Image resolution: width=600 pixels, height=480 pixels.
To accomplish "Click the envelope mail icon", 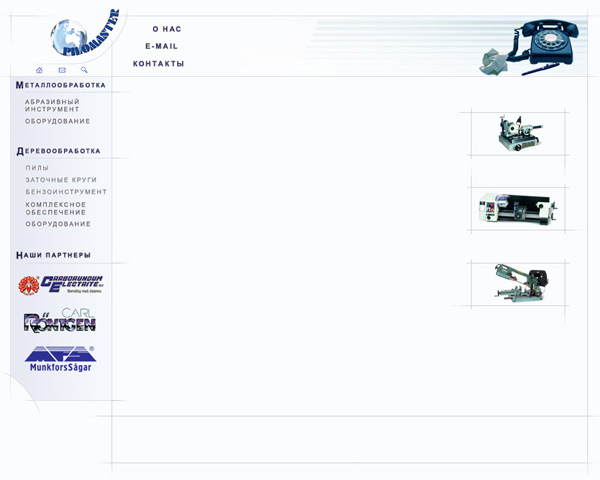I will 62,70.
